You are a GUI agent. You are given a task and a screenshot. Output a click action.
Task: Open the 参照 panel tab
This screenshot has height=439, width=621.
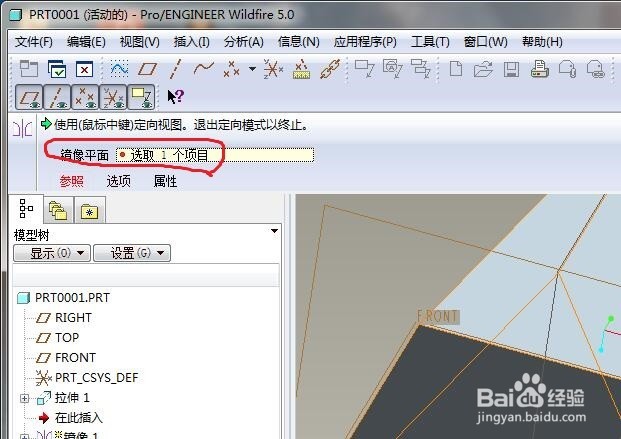coord(72,181)
